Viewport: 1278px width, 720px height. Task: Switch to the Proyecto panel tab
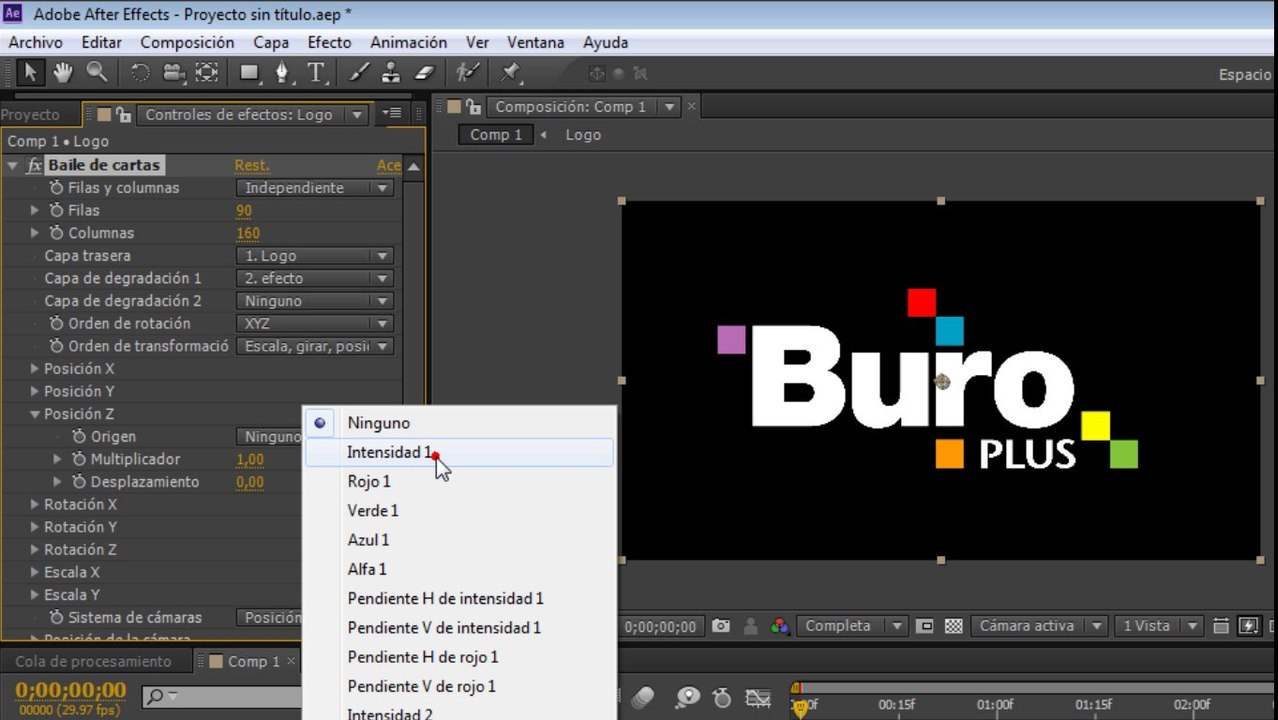[x=31, y=114]
